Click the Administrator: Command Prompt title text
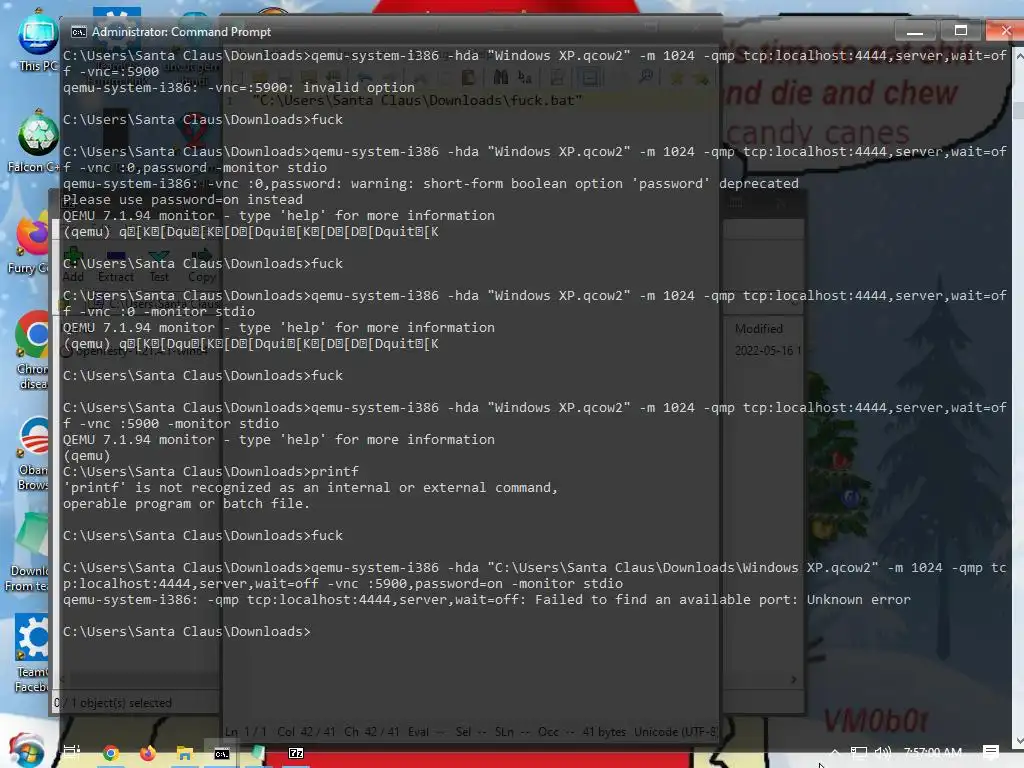Viewport: 1024px width, 768px height. click(181, 32)
